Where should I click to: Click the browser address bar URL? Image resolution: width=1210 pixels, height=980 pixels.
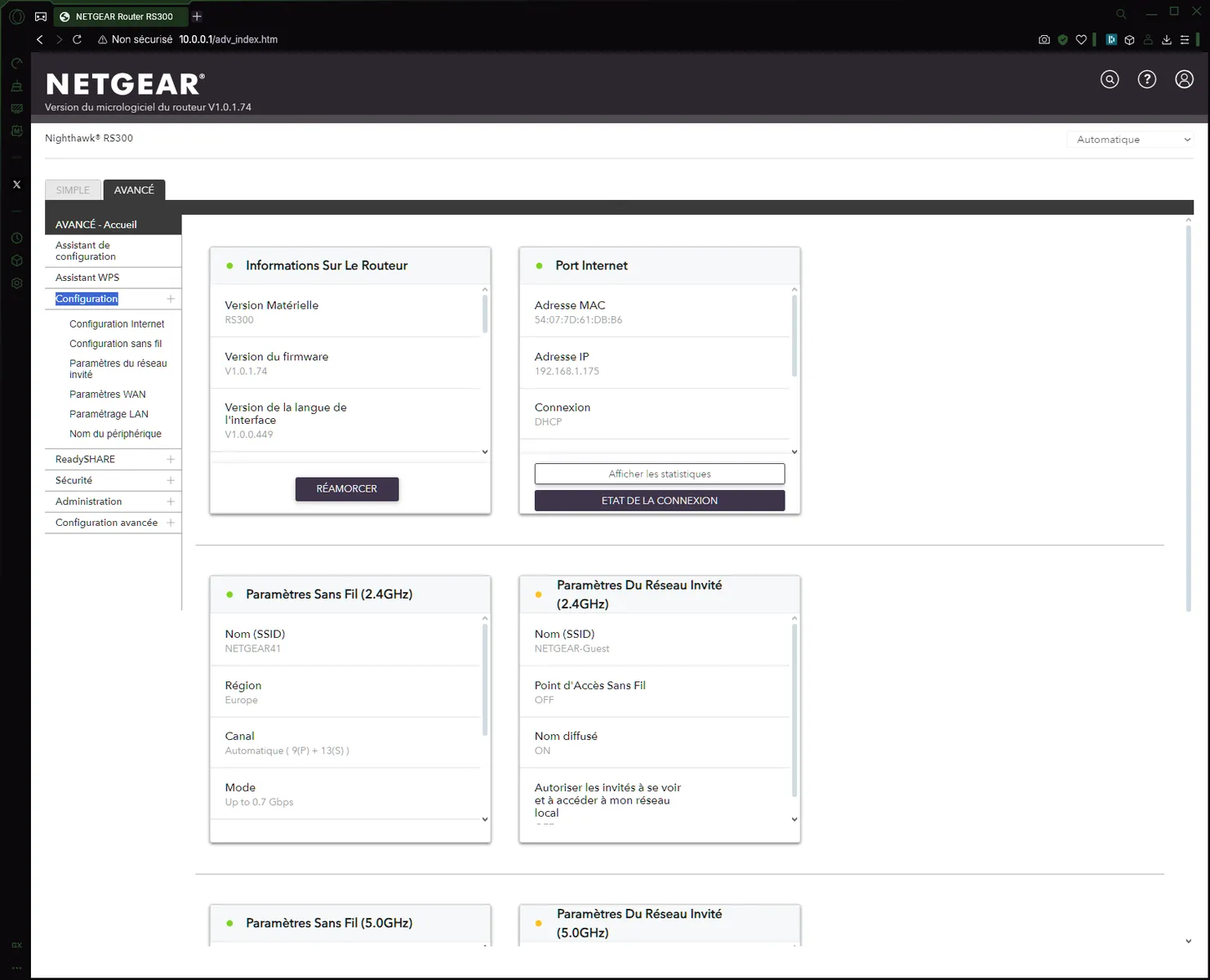(x=229, y=39)
